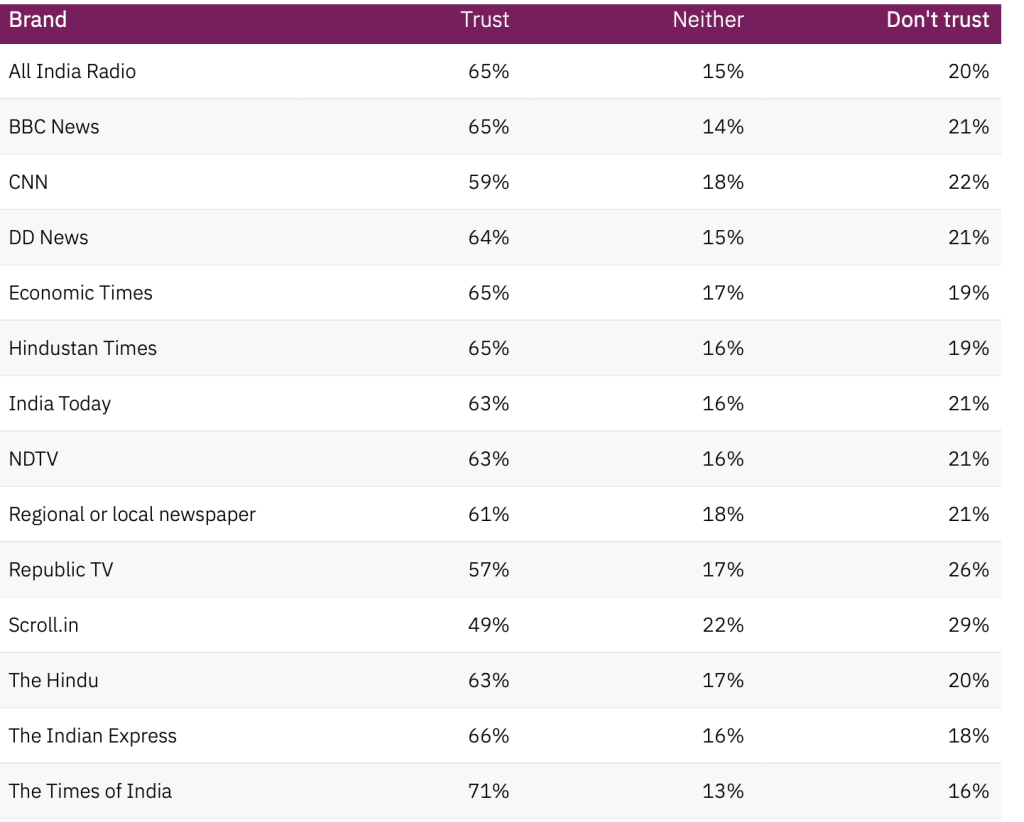Click the 71% trust value
Screen dimensions: 1024x822
(488, 791)
